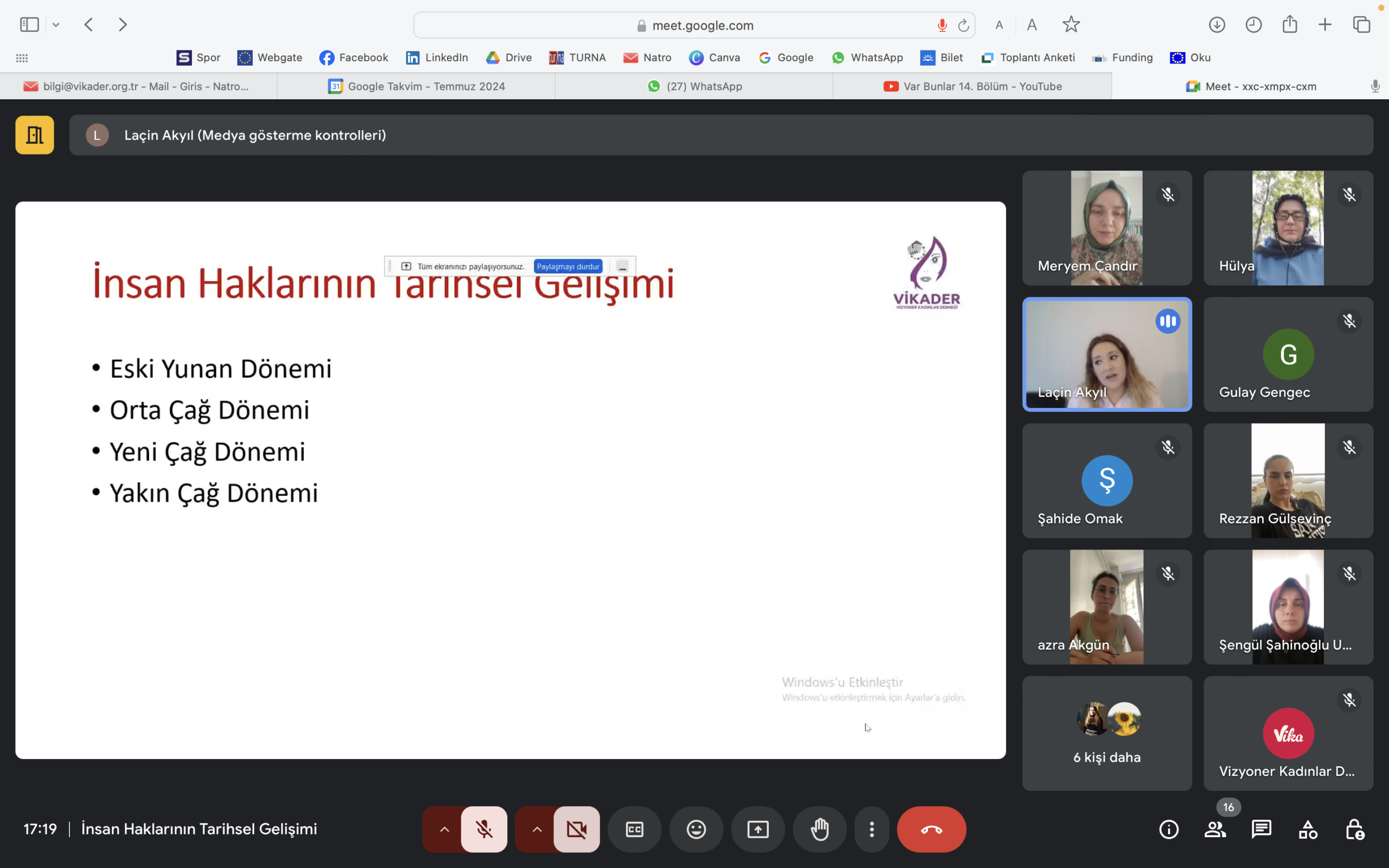
Task: Expand video settings chevron beside camera
Action: (537, 829)
